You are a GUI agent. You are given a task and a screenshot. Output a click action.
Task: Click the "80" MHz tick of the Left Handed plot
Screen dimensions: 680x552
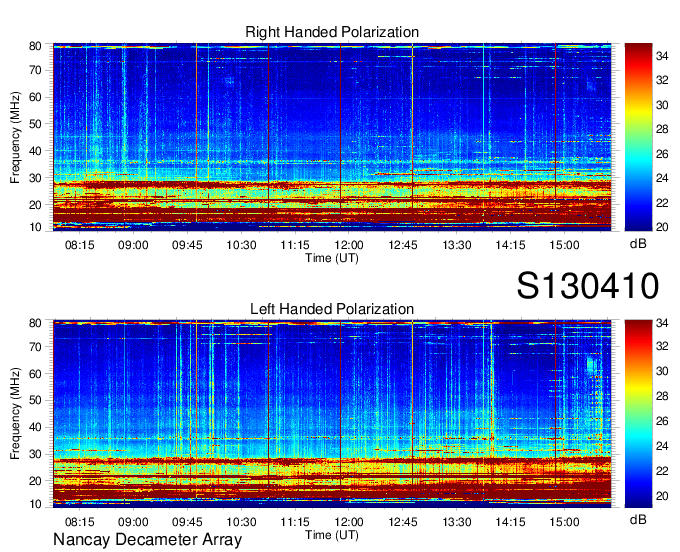click(x=35, y=323)
